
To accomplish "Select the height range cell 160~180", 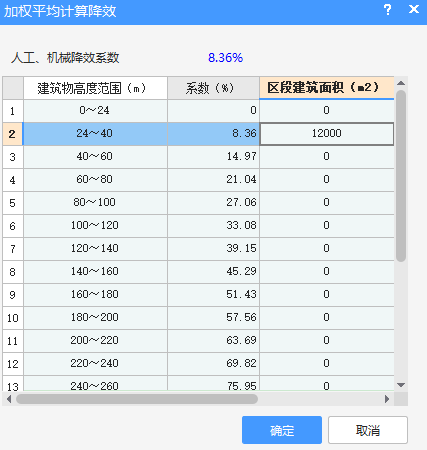I will [x=95, y=295].
